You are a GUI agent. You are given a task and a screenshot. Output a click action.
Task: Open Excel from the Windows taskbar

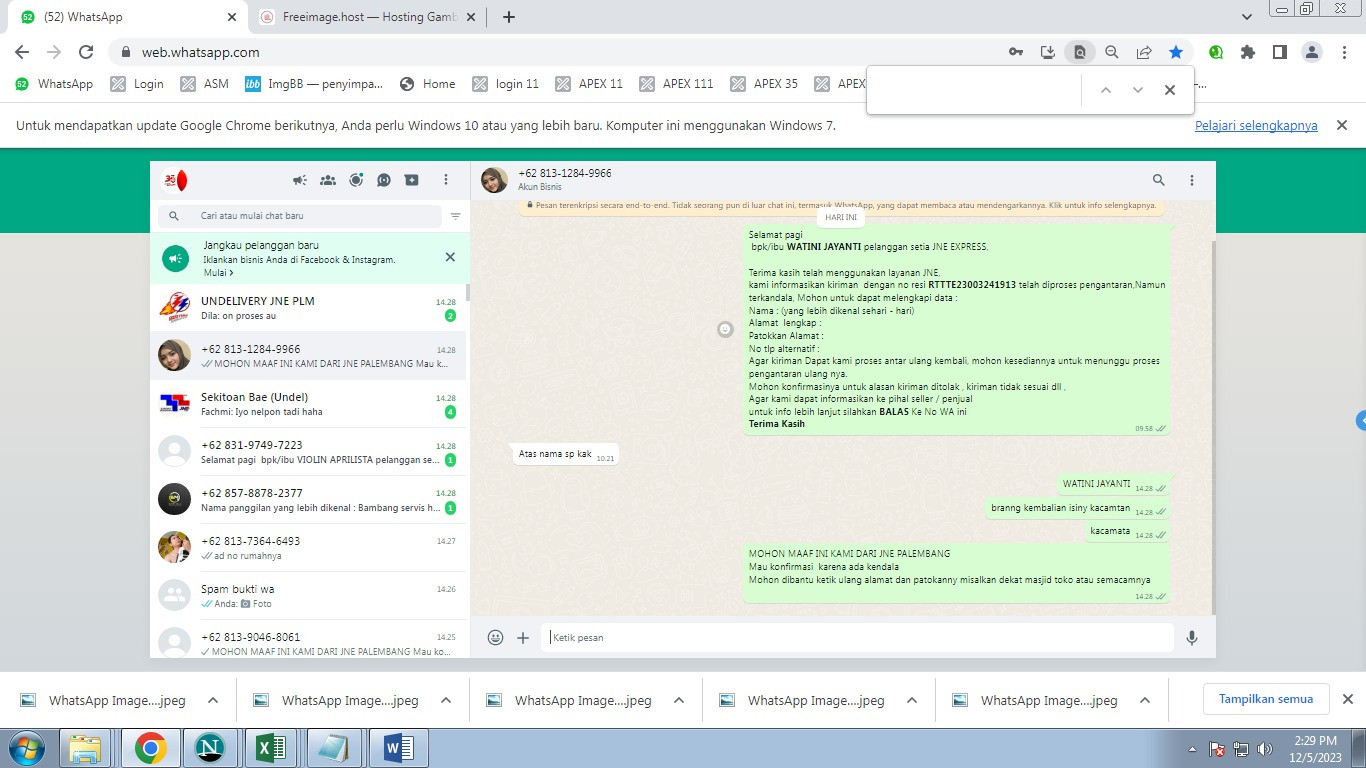(273, 748)
